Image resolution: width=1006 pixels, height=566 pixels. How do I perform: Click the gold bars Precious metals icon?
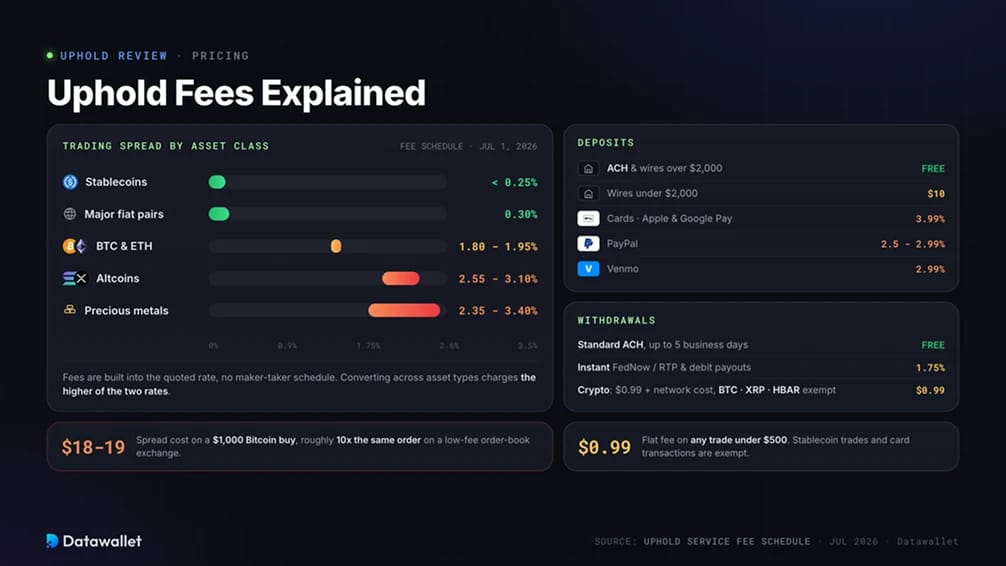click(x=70, y=309)
